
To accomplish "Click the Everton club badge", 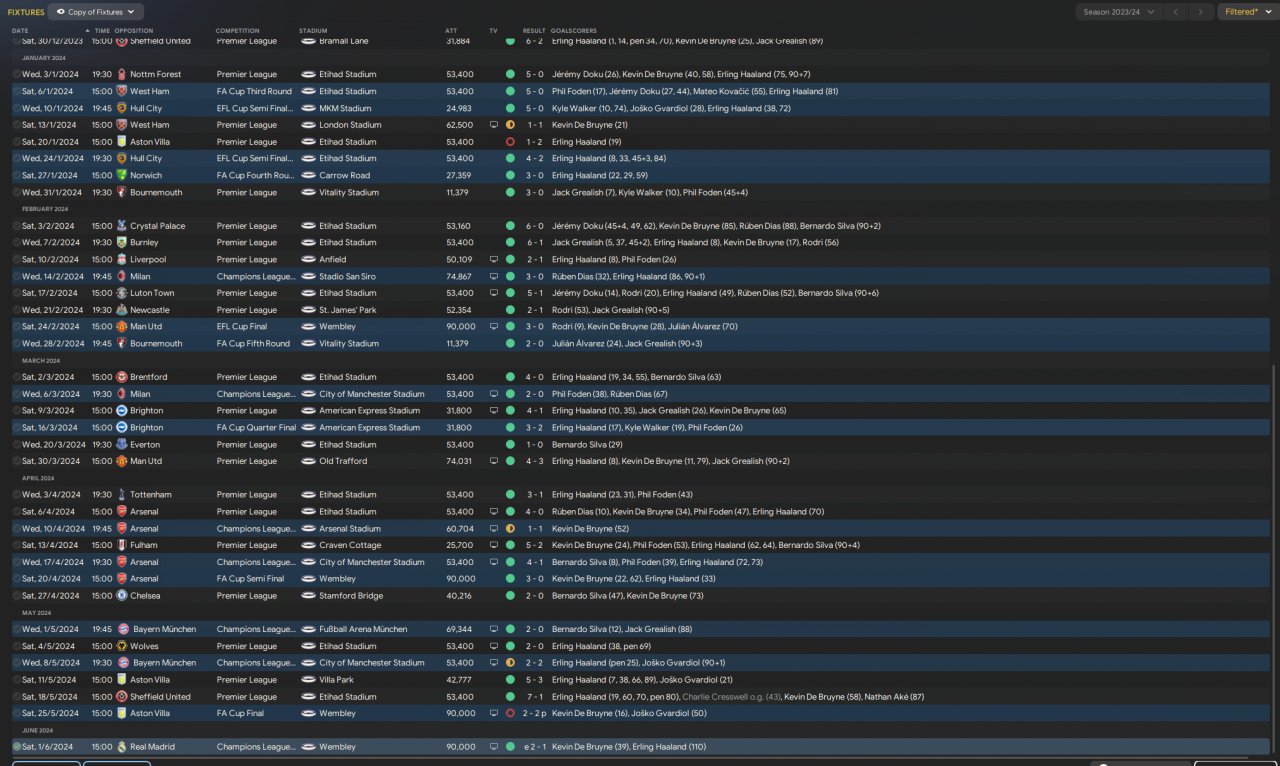I will point(121,444).
